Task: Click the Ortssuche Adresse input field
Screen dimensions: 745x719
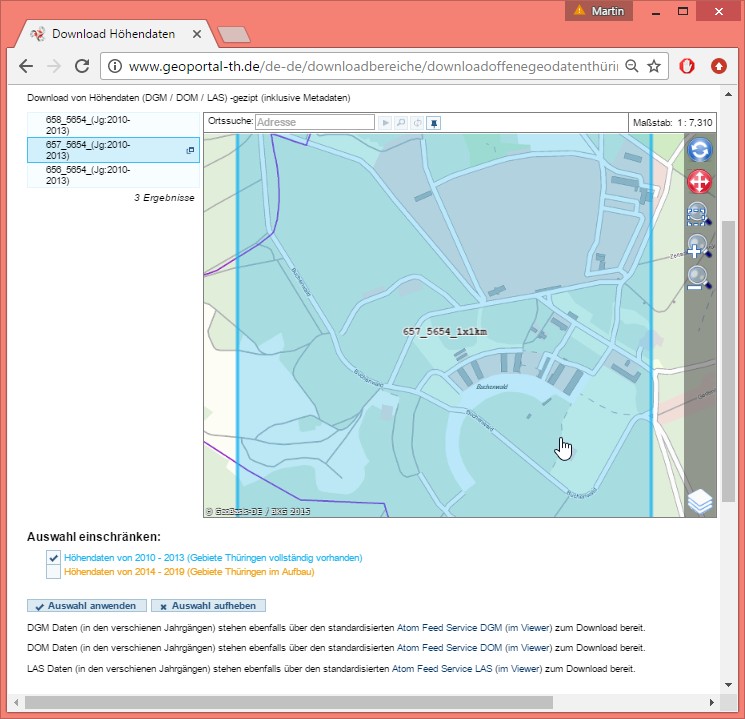Action: (x=314, y=122)
